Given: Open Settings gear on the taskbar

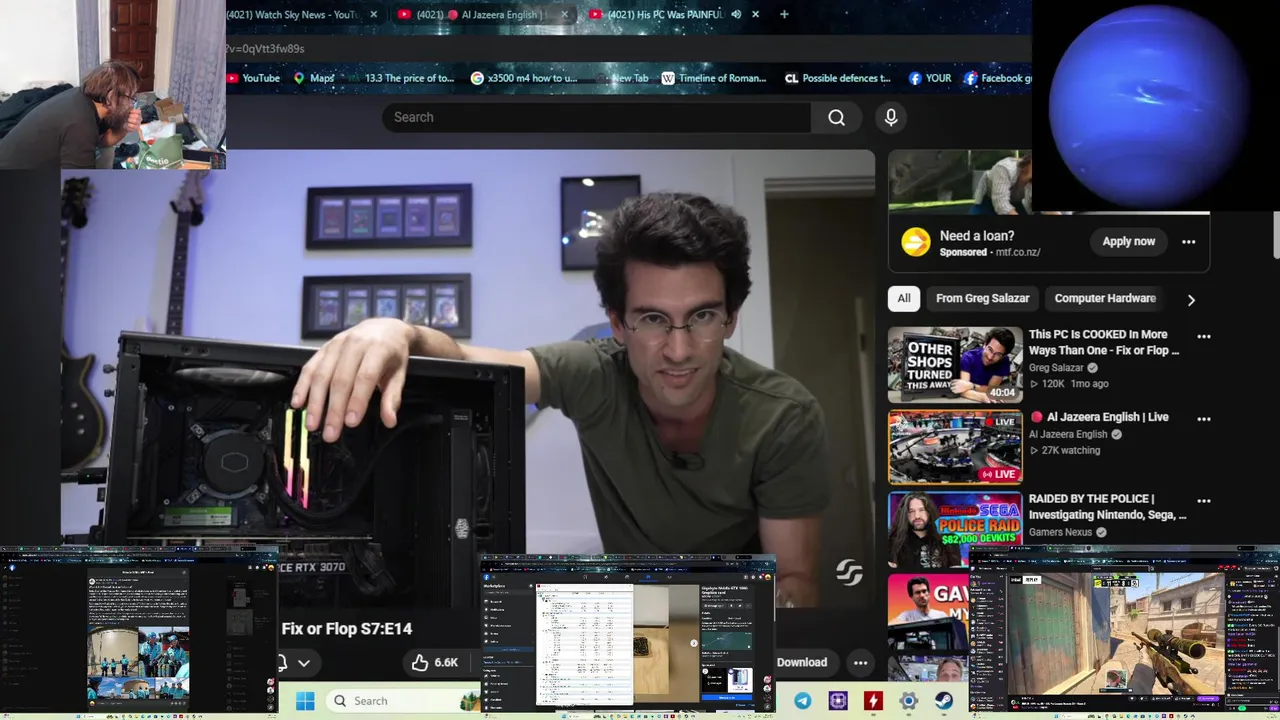Looking at the screenshot, I should 908,701.
